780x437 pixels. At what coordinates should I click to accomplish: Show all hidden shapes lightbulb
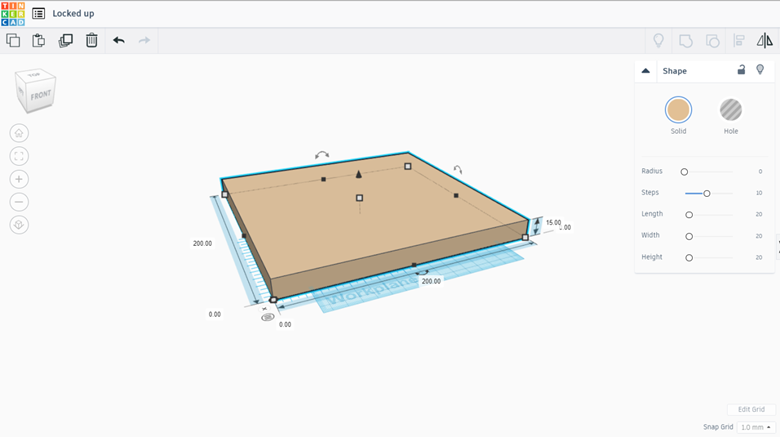658,40
